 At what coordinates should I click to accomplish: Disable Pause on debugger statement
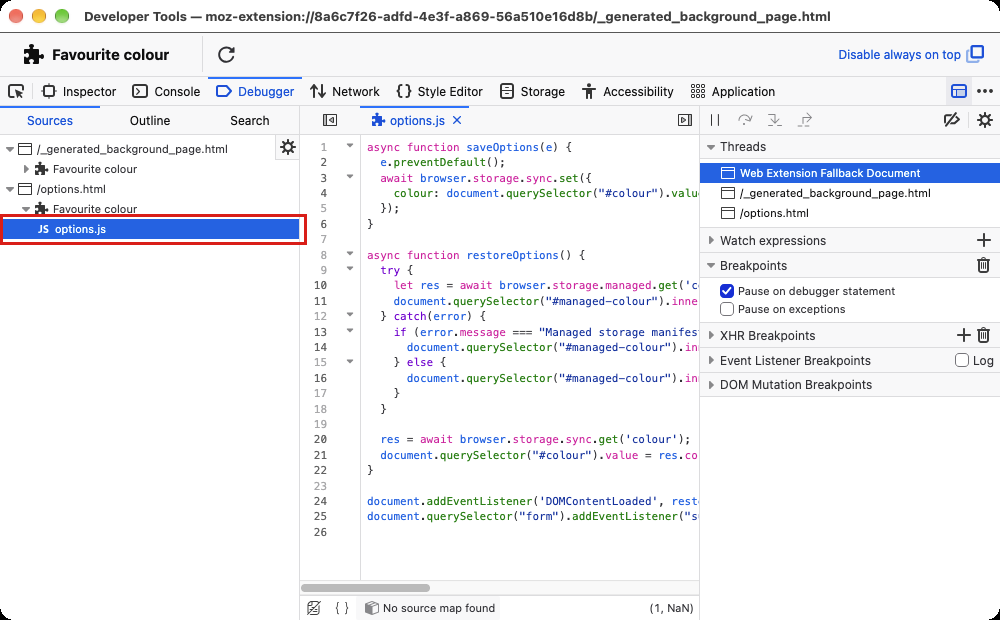pyautogui.click(x=726, y=291)
